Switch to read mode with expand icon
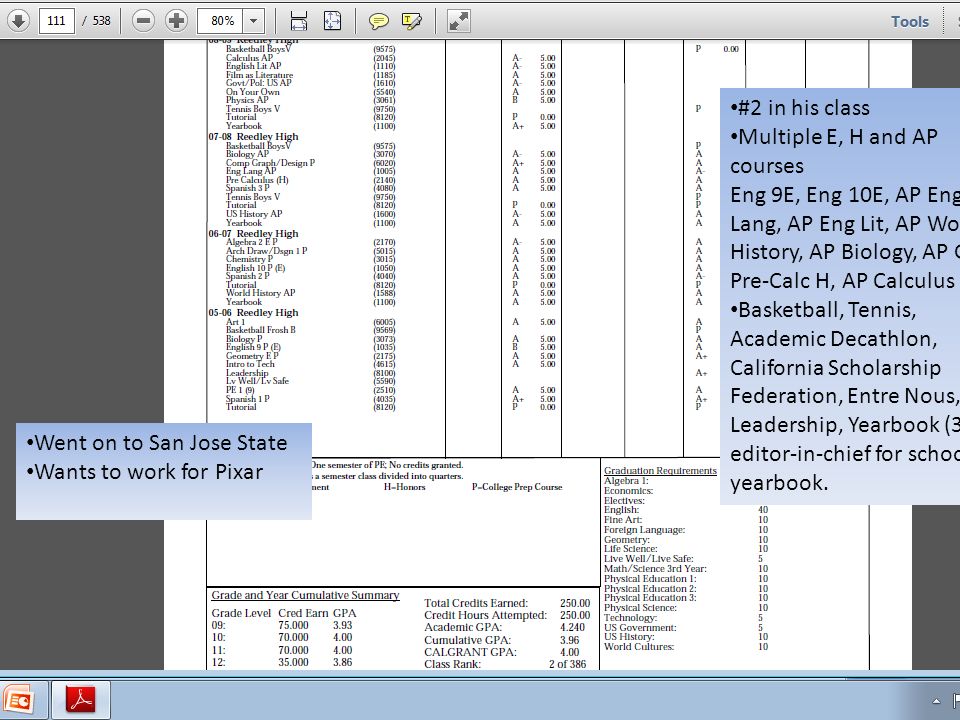The image size is (960, 720). click(x=459, y=21)
